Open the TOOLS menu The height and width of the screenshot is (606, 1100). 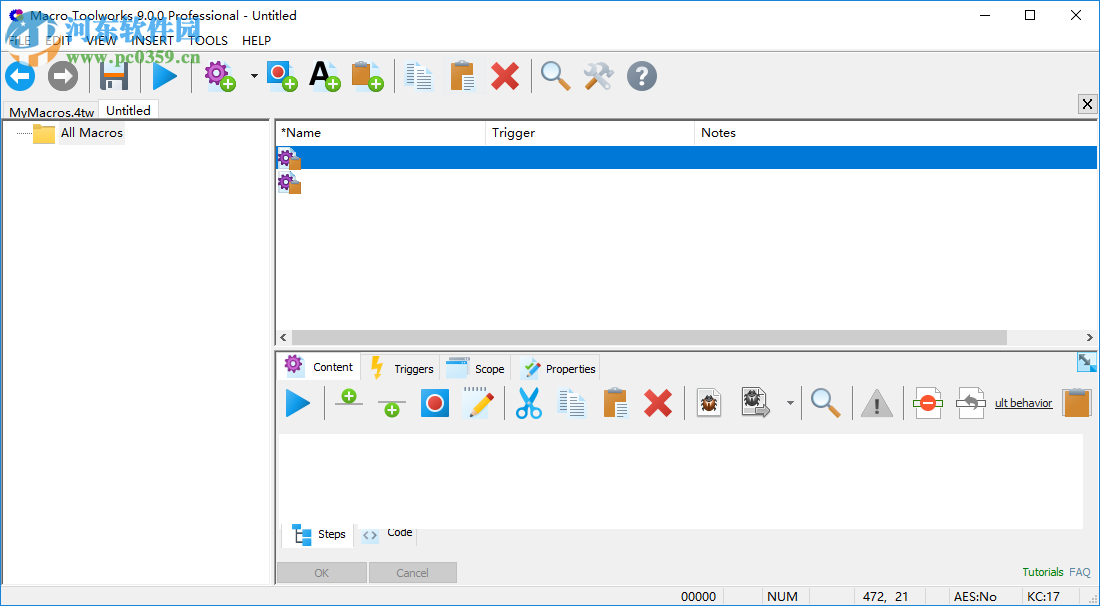tap(207, 41)
